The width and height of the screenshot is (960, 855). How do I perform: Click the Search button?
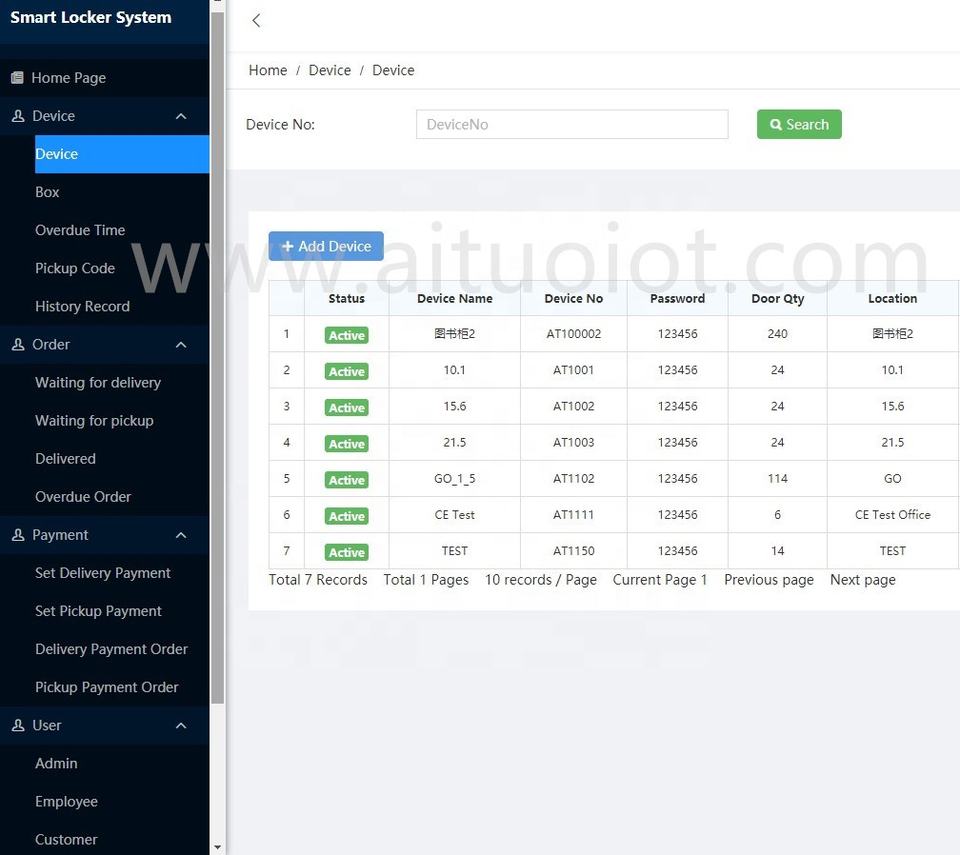click(799, 124)
